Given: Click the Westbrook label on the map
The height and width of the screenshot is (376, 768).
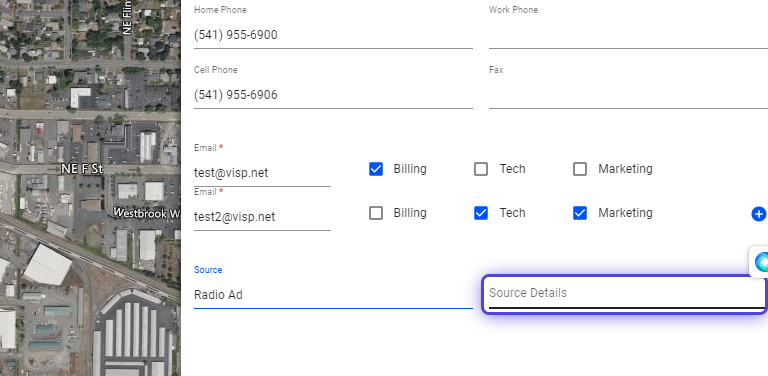Looking at the screenshot, I should (x=146, y=213).
